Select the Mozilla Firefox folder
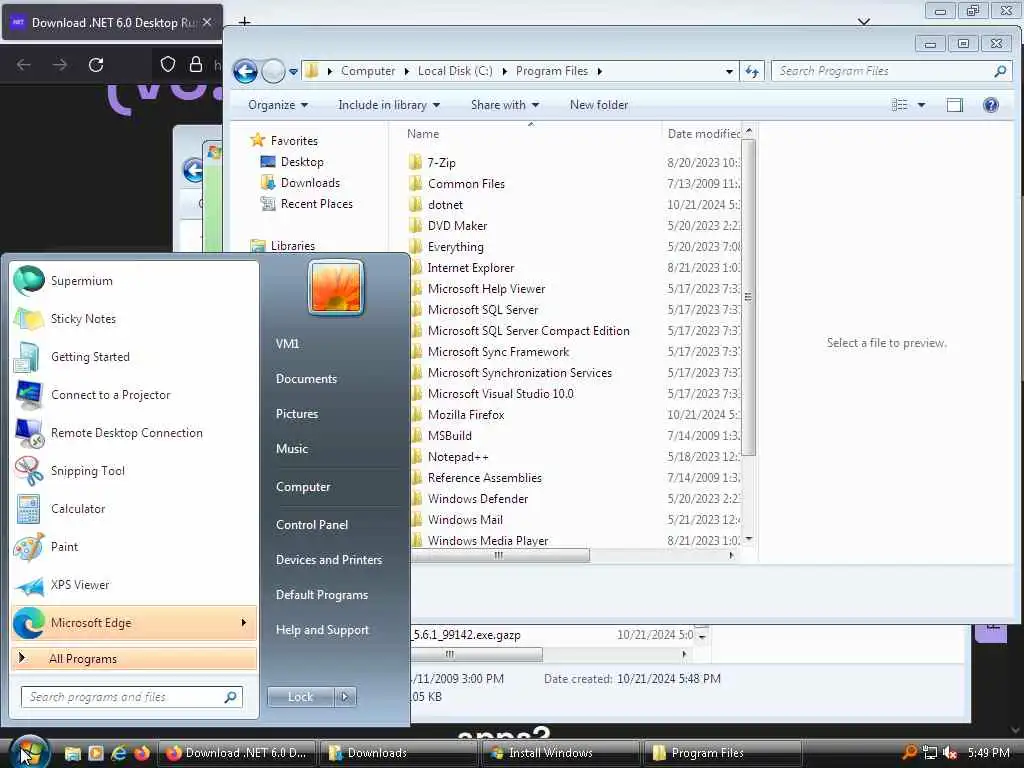 tap(466, 415)
